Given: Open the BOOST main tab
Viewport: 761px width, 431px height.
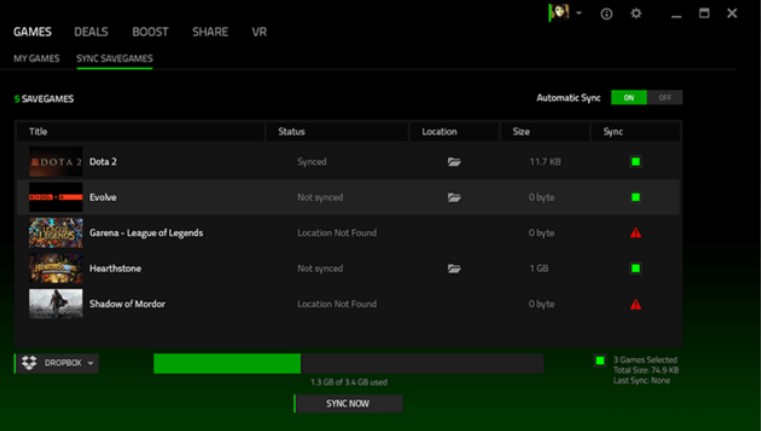Looking at the screenshot, I should 150,32.
